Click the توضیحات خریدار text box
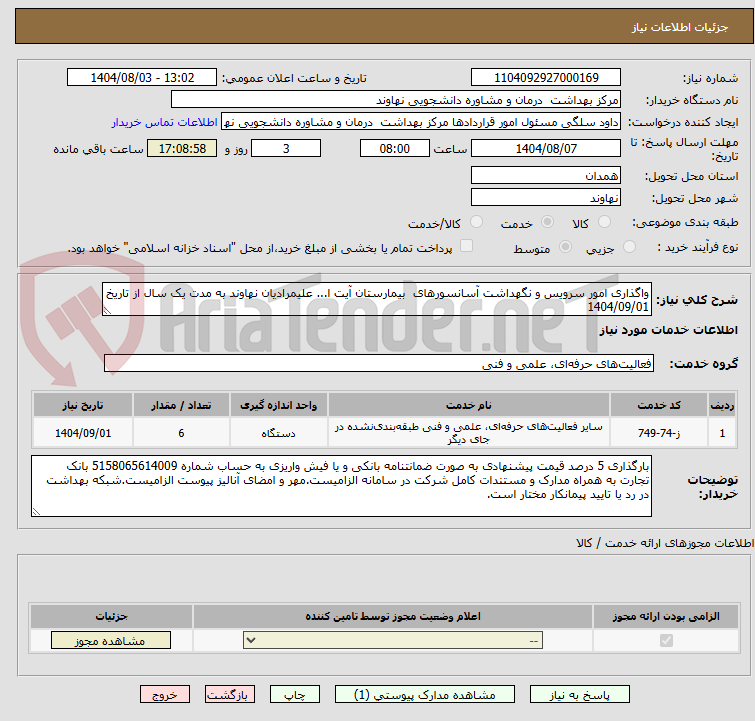This screenshot has width=755, height=721. [x=341, y=487]
